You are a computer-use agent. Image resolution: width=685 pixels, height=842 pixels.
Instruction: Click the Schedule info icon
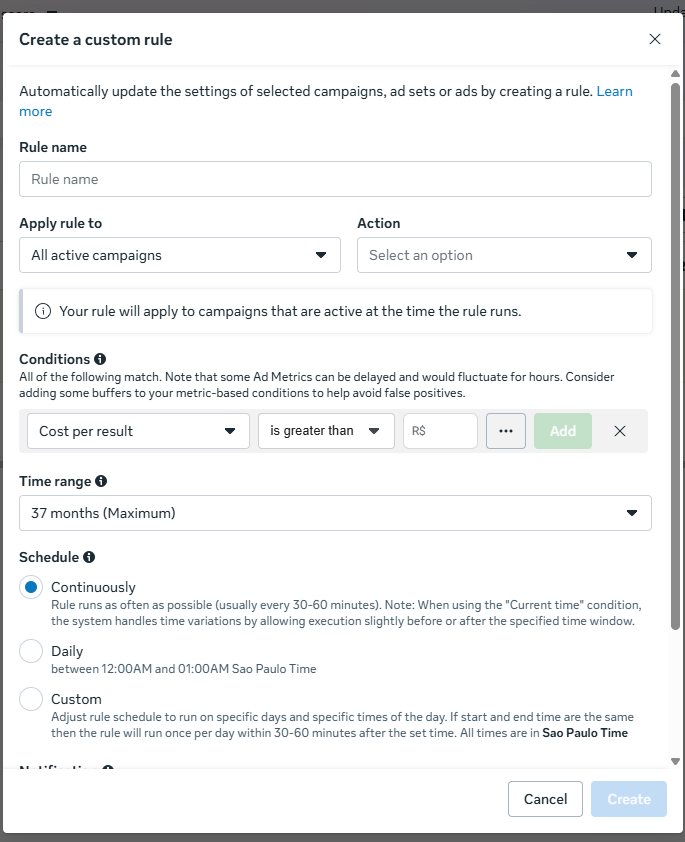pyautogui.click(x=89, y=557)
